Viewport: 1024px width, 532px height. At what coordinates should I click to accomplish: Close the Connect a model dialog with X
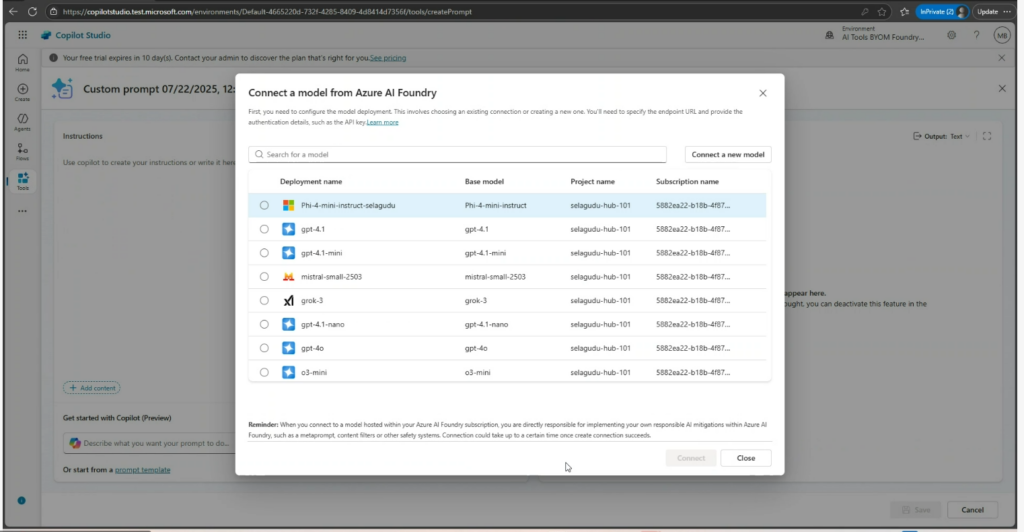tap(763, 93)
